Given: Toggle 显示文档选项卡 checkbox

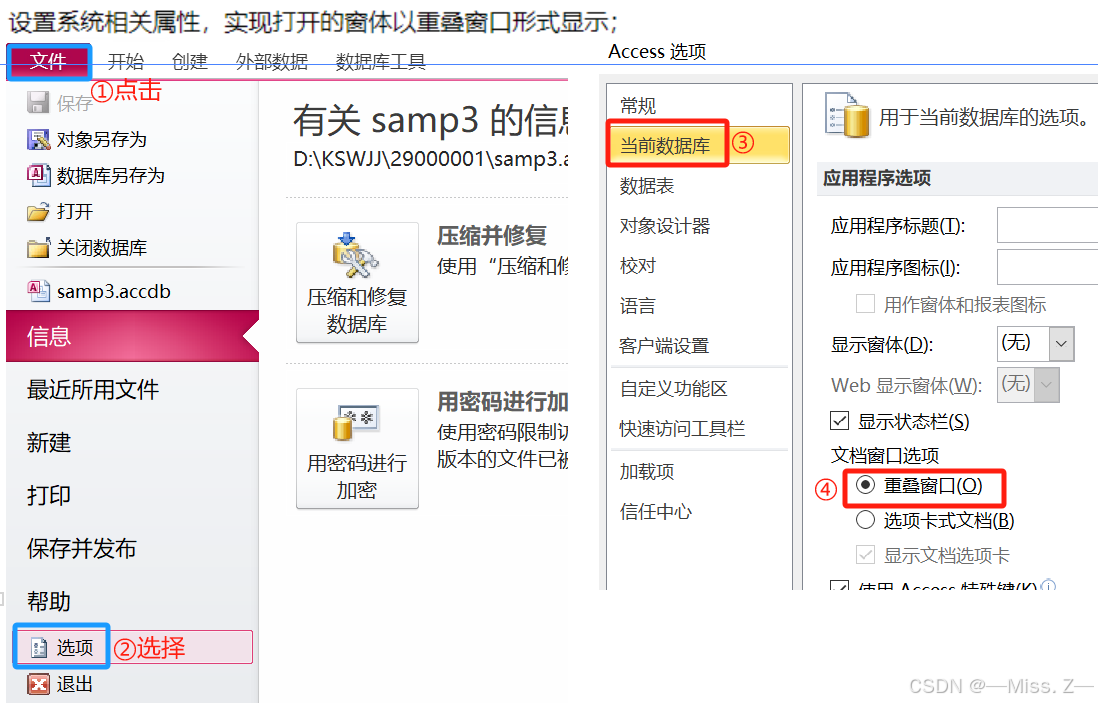Looking at the screenshot, I should click(x=866, y=555).
